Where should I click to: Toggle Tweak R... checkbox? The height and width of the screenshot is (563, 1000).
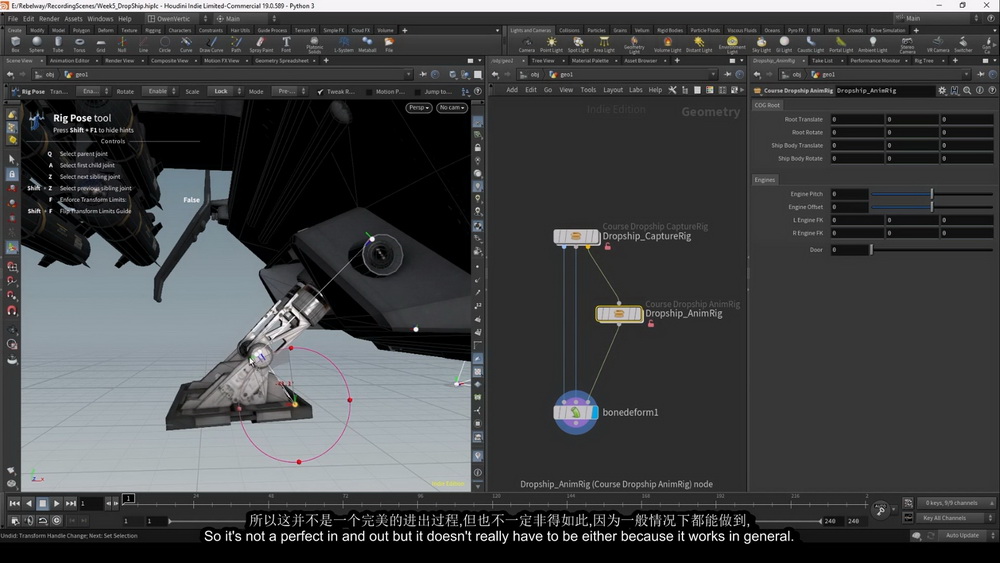[x=320, y=91]
